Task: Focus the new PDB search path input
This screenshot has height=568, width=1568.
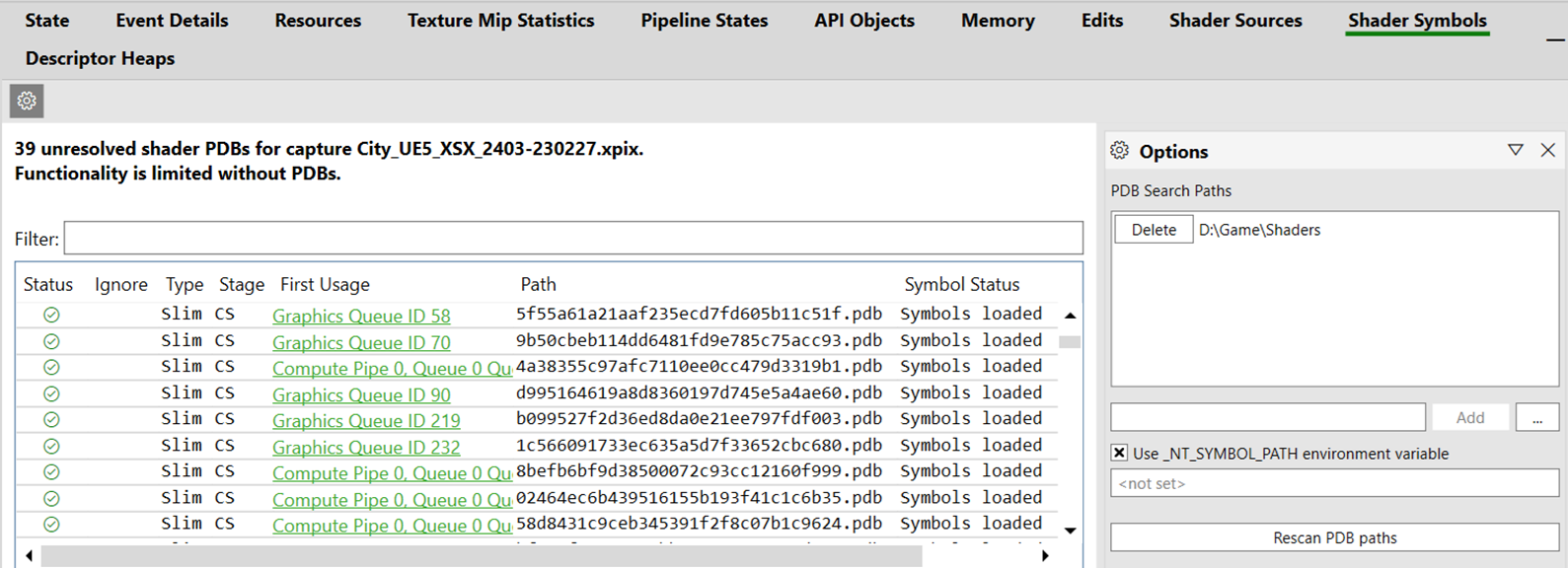Action: 1268,417
